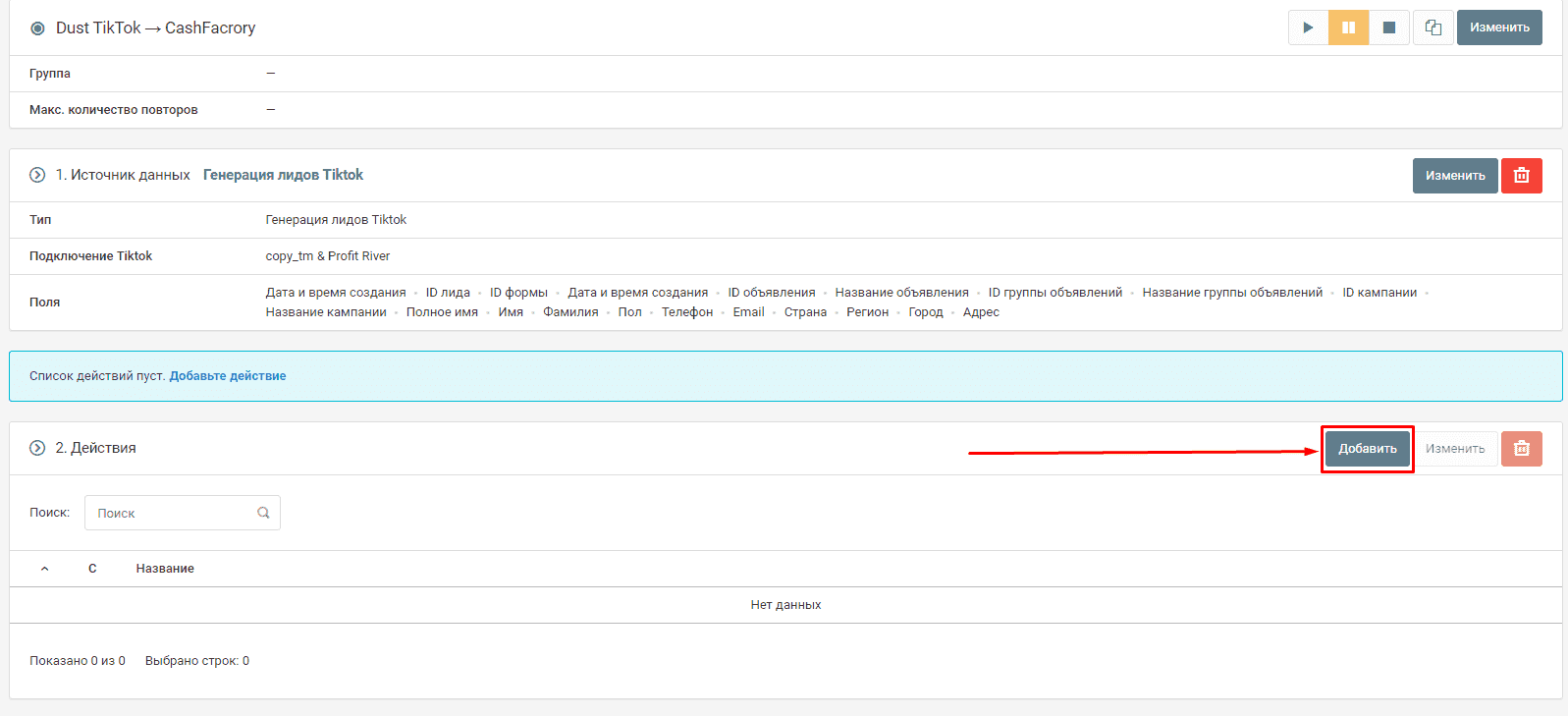
Task: Toggle the sort caret in table header
Action: click(x=44, y=569)
